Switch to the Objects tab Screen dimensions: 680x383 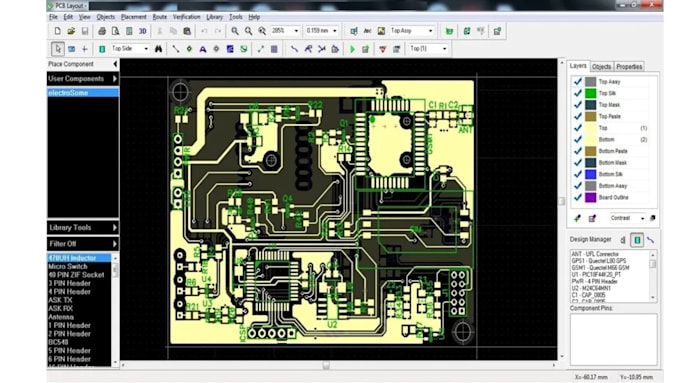tap(602, 67)
